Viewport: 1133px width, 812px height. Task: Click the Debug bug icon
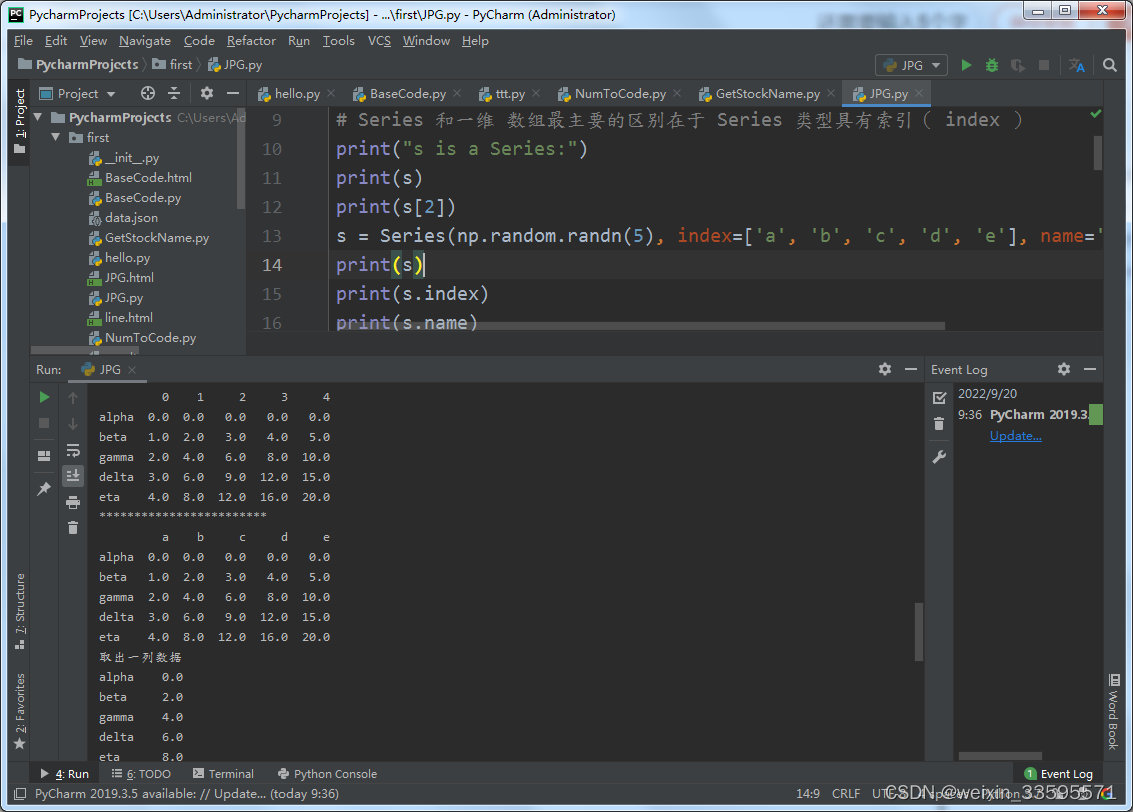(x=992, y=65)
